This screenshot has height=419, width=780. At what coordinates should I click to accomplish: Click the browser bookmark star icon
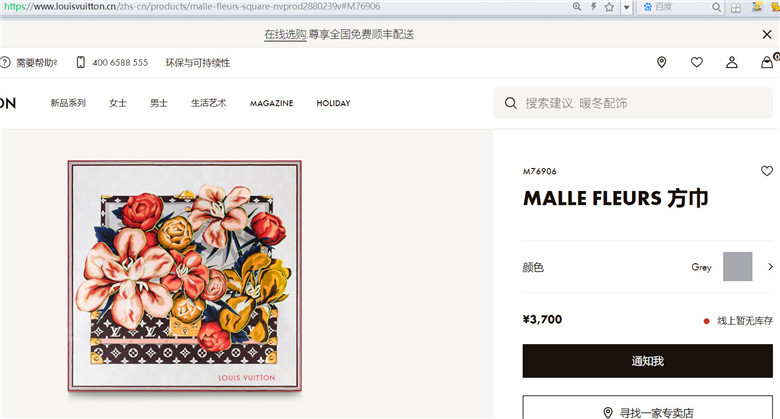609,7
